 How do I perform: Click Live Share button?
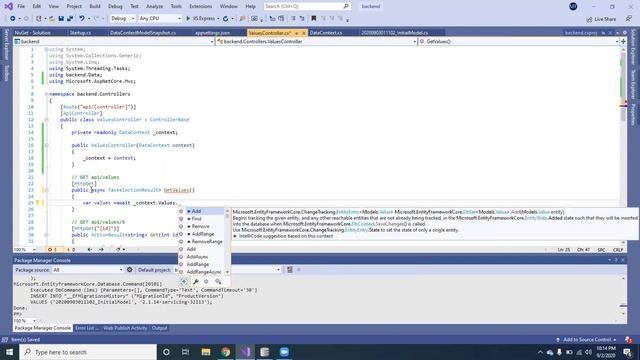(602, 19)
